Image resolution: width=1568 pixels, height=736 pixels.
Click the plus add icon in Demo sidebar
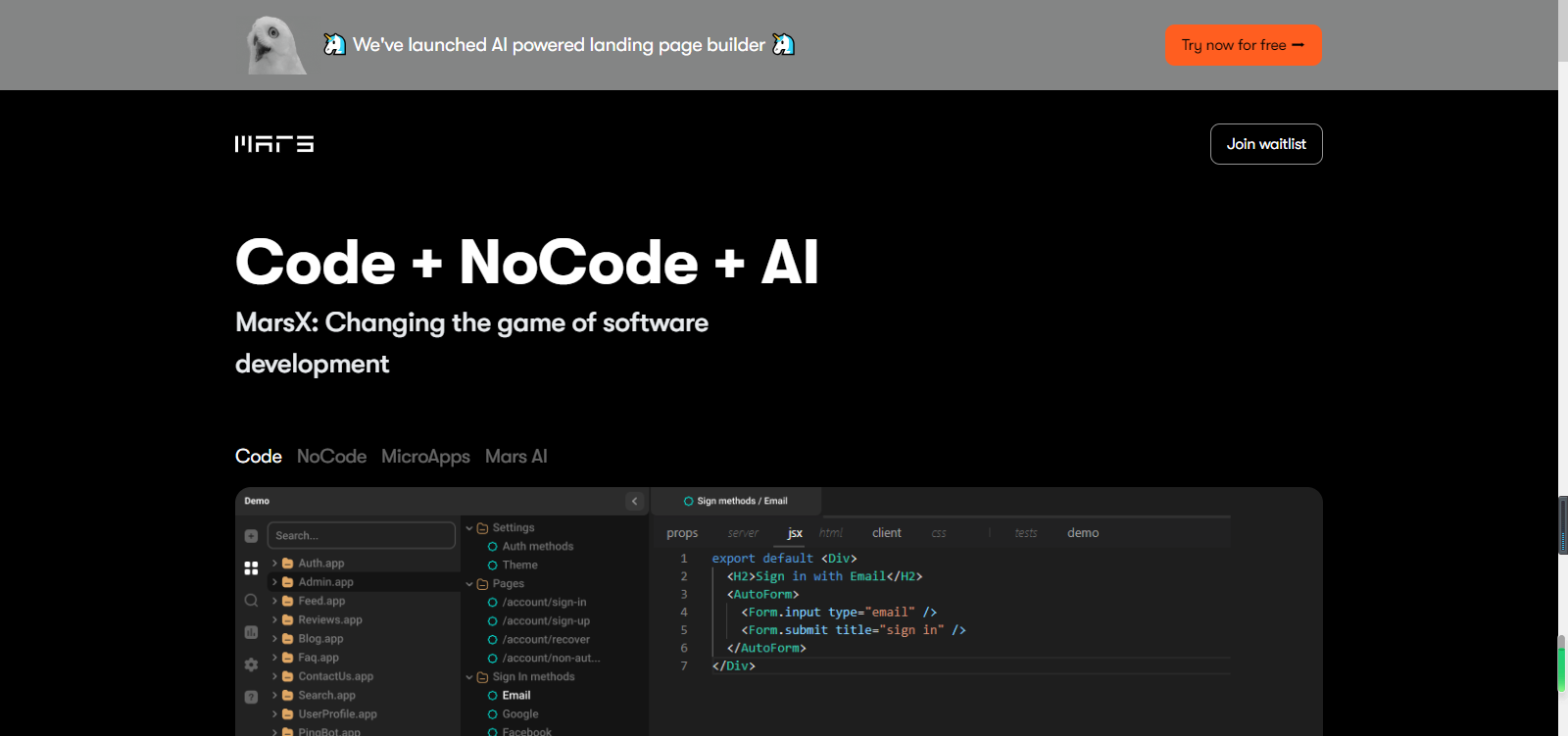(251, 536)
